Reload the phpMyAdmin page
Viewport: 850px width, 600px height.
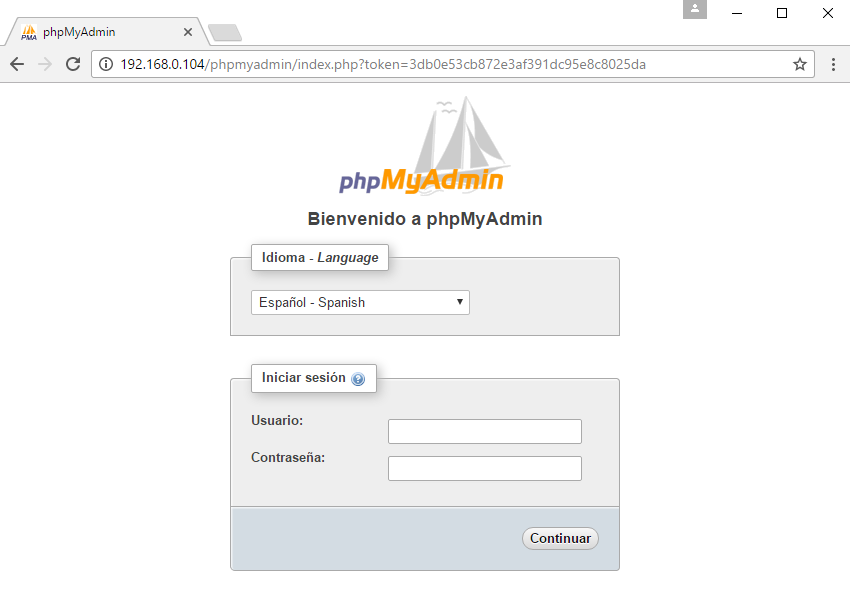(x=73, y=64)
